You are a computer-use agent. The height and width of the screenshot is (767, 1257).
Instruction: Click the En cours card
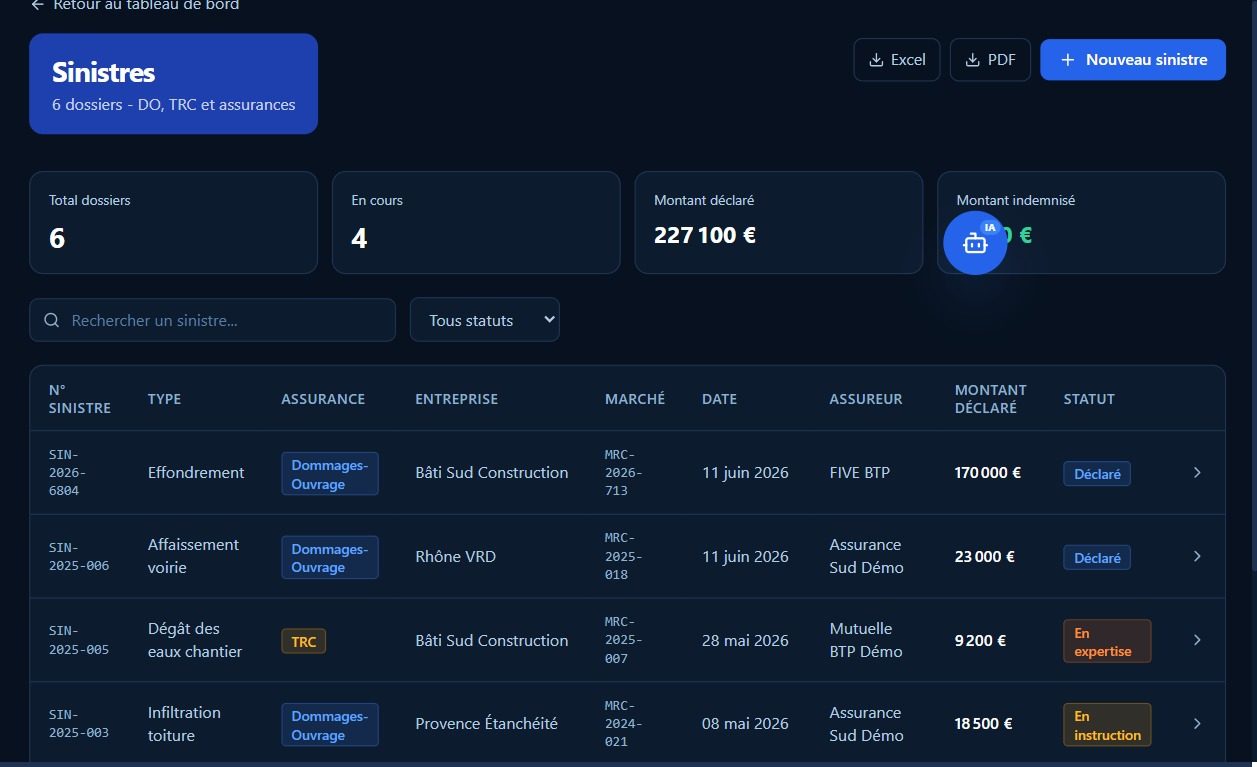[x=476, y=222]
